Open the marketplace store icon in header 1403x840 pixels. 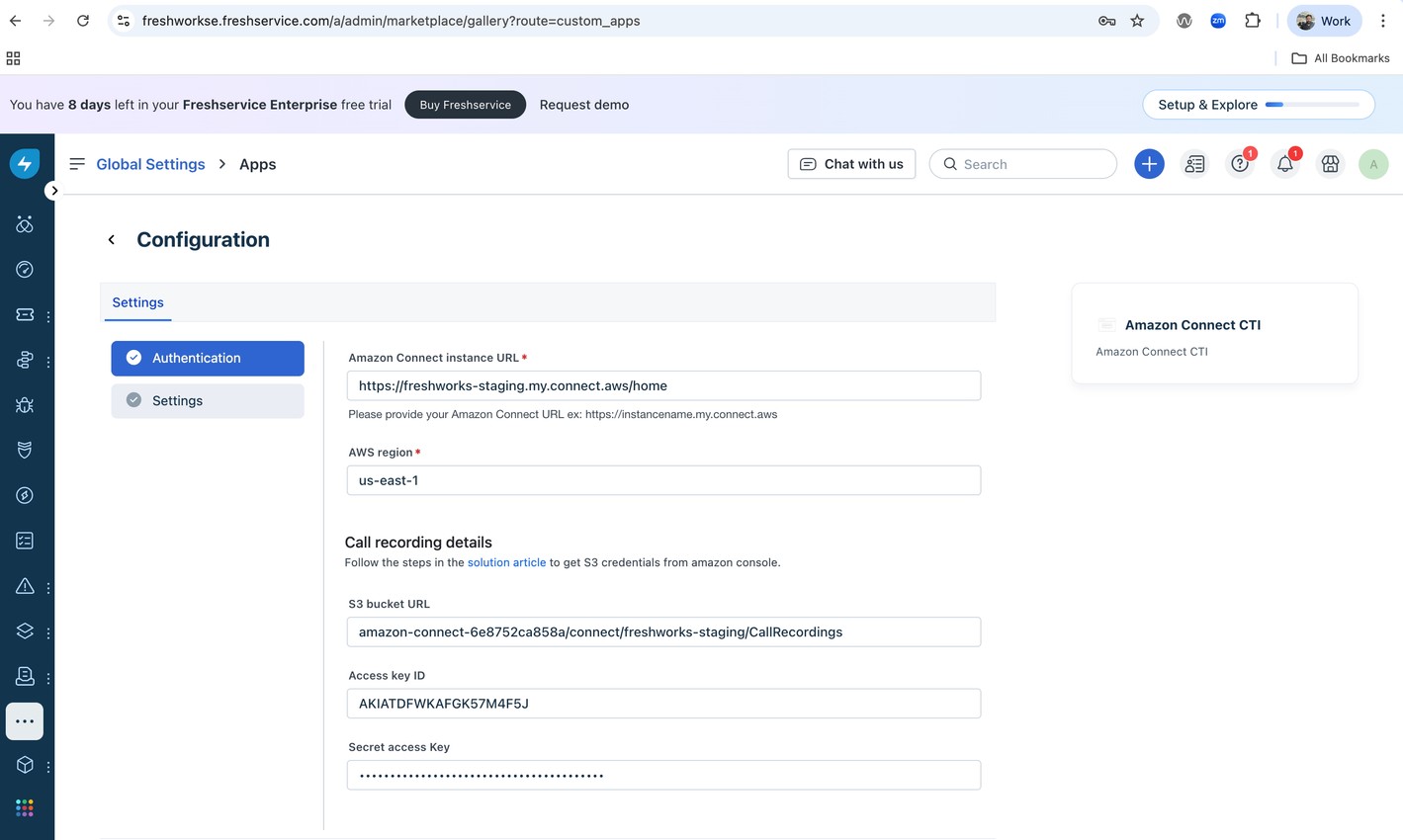1330,164
